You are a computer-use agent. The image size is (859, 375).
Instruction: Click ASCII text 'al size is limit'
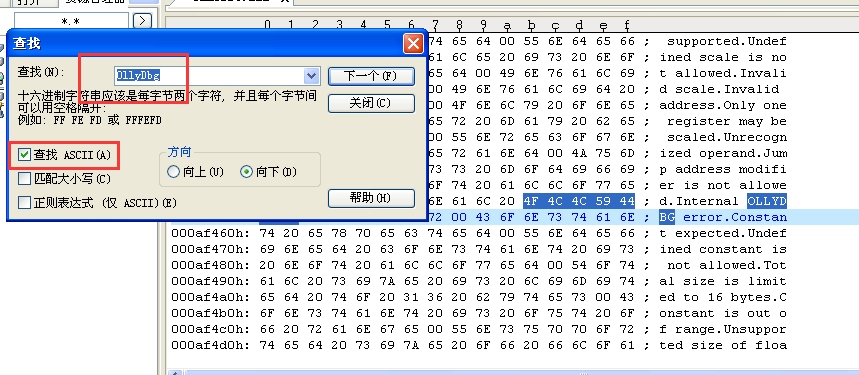pos(723,281)
